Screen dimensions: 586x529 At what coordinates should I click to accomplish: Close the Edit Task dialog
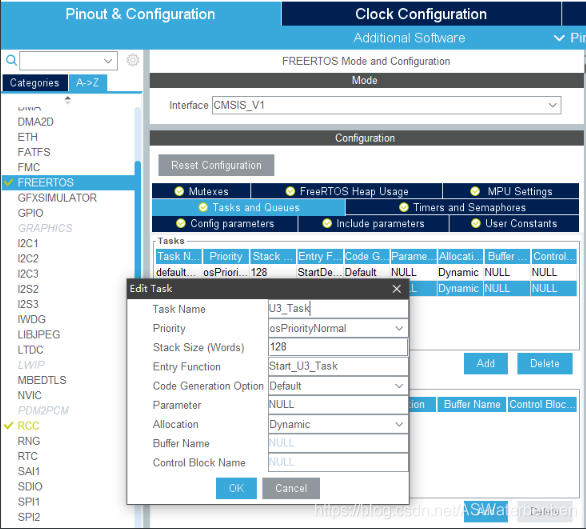pos(397,289)
